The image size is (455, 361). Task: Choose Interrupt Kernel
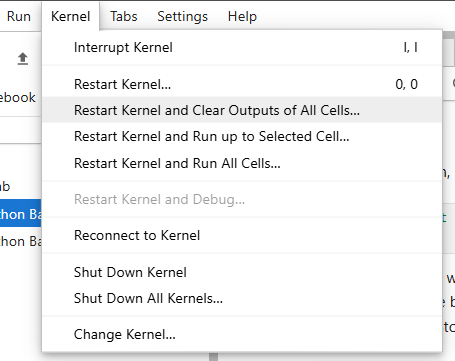tap(242, 48)
